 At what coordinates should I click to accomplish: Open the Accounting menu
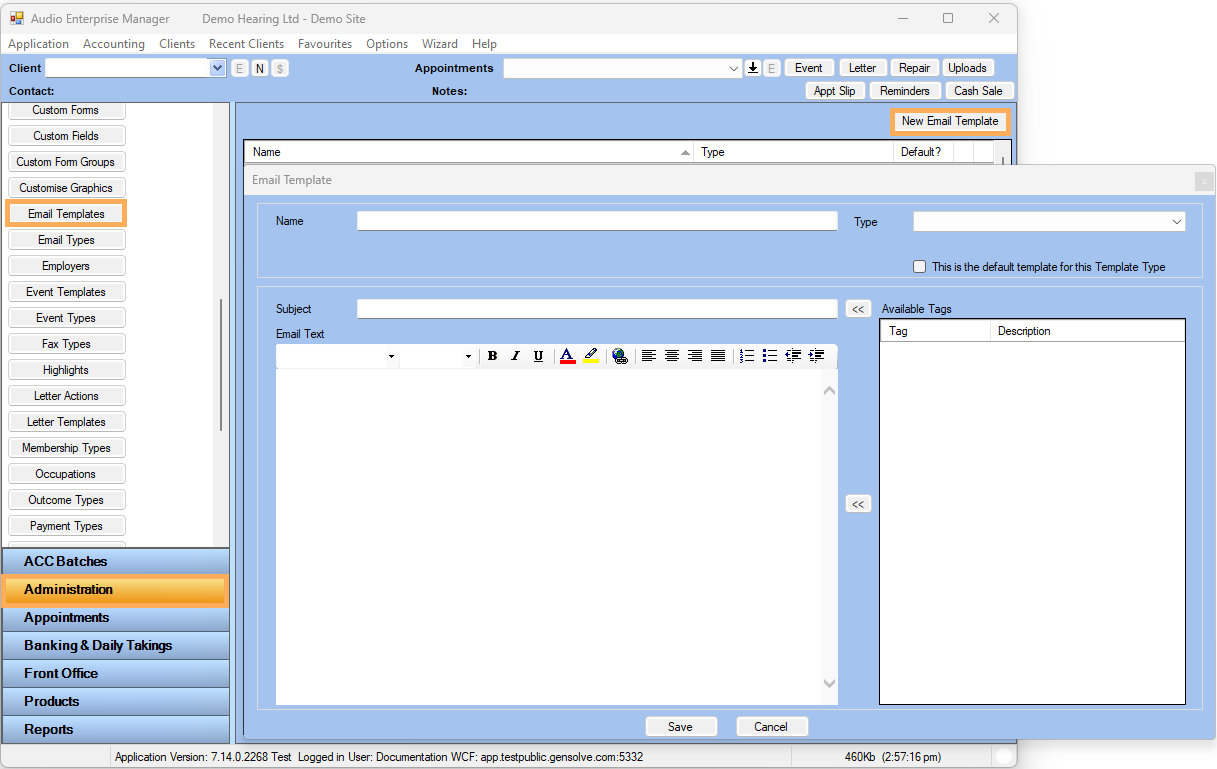[x=114, y=44]
